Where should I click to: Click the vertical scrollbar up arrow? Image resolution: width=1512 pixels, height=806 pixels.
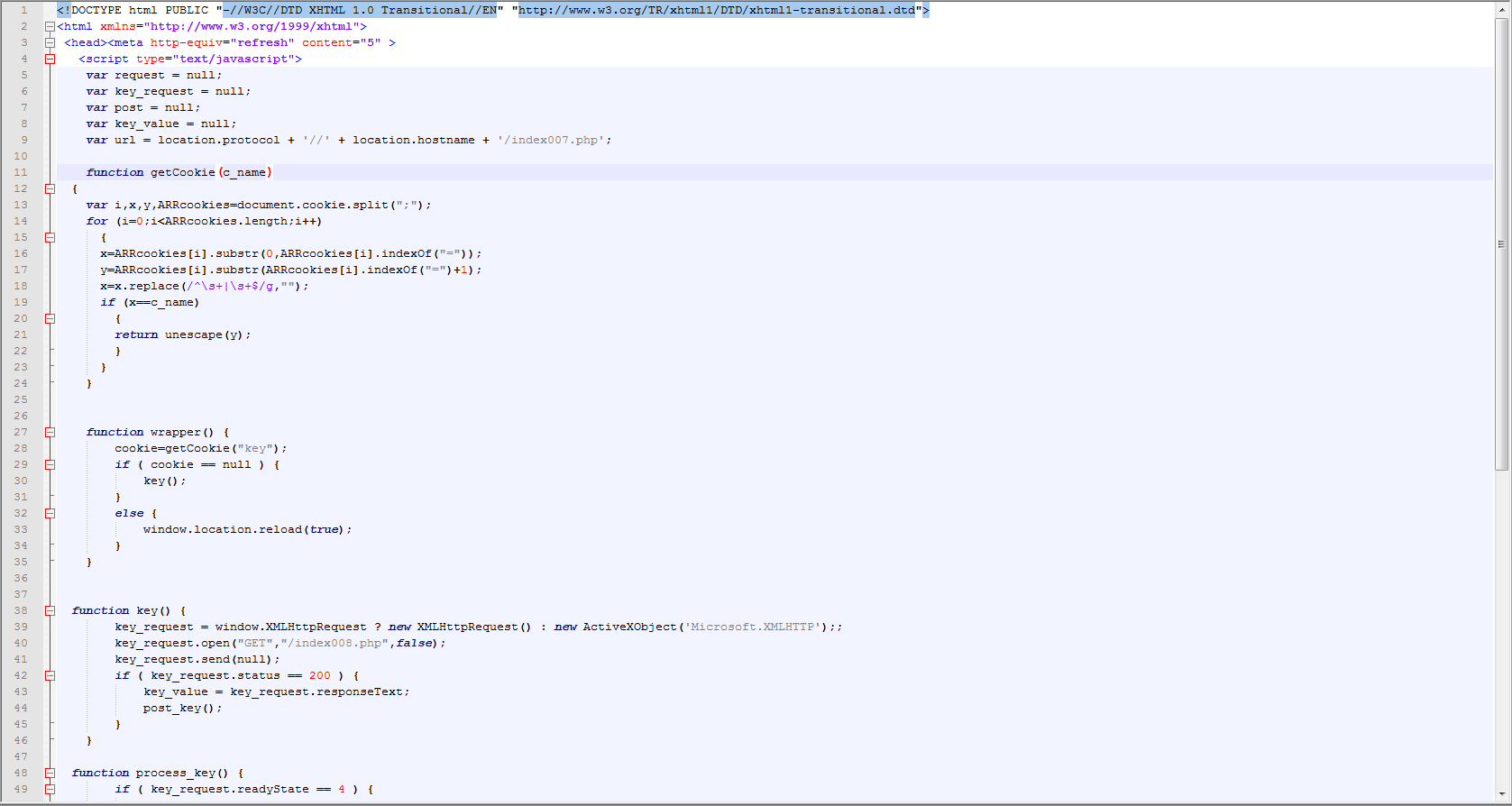click(x=1501, y=8)
